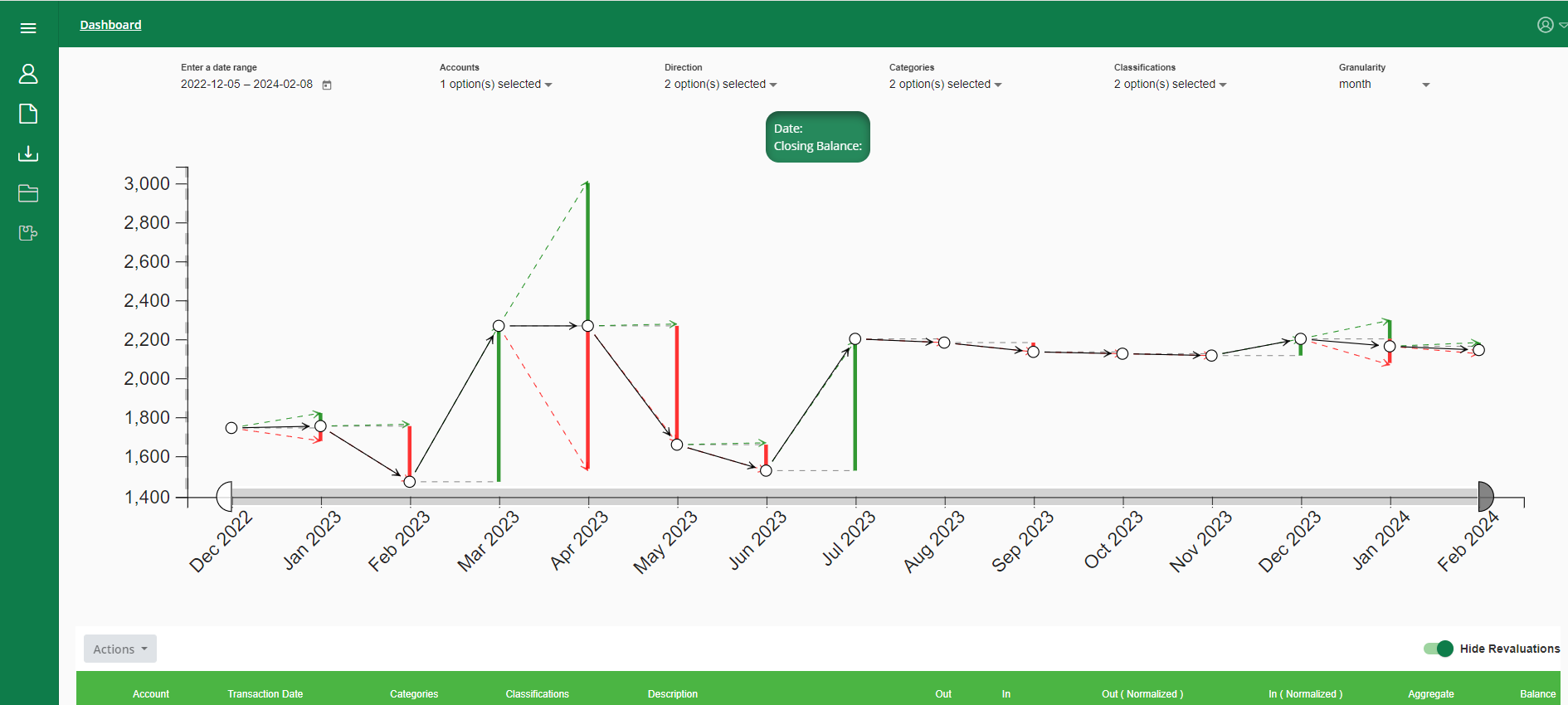Click the user profile sidebar icon
Screen dimensions: 1568x705
tap(28, 74)
